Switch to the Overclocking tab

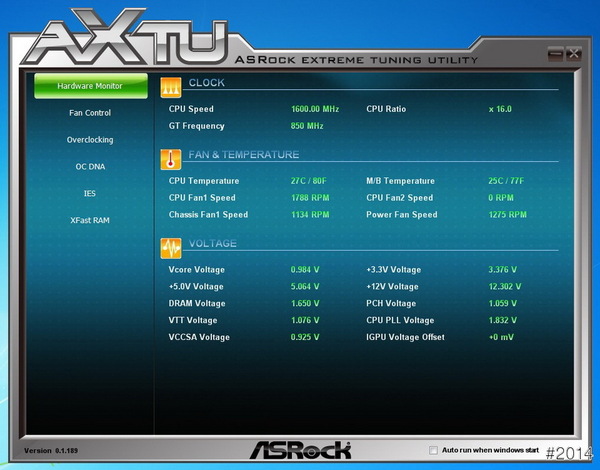(90, 140)
